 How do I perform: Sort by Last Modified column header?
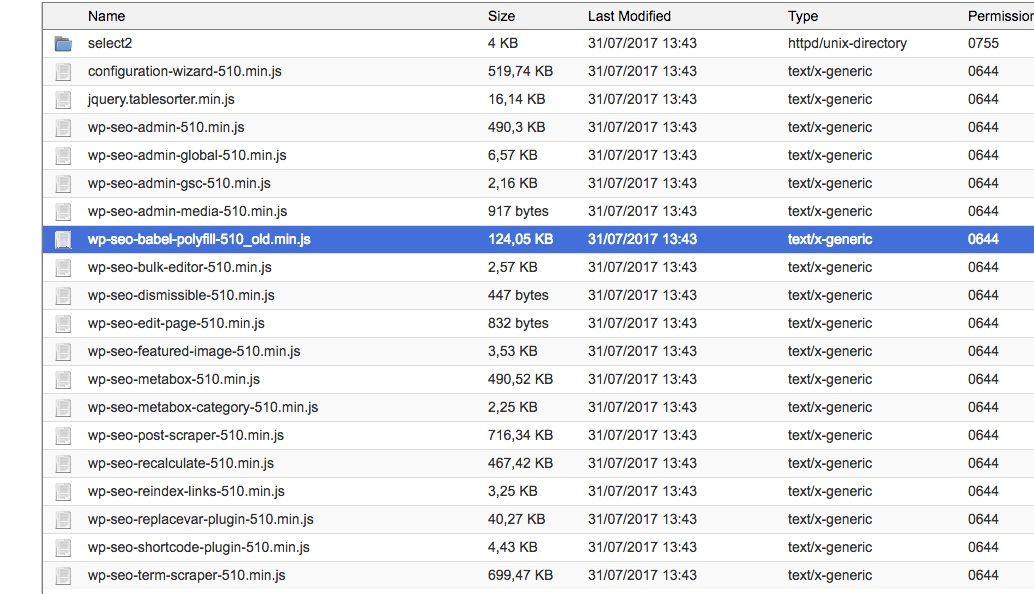click(629, 16)
